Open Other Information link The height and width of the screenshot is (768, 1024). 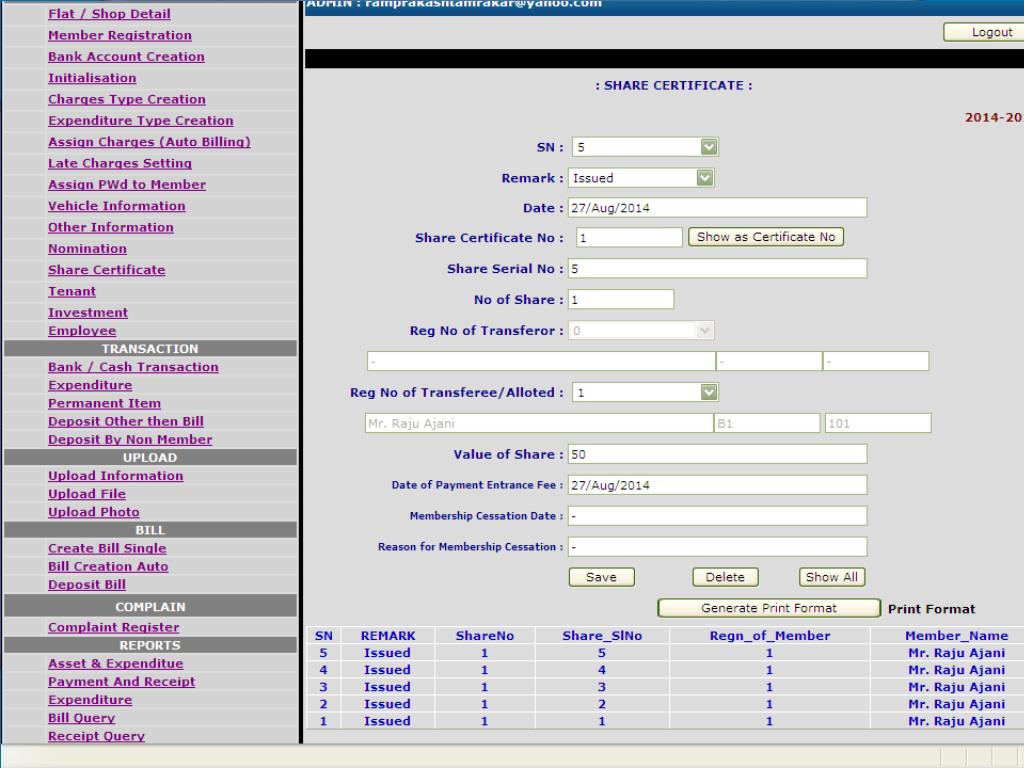[110, 227]
